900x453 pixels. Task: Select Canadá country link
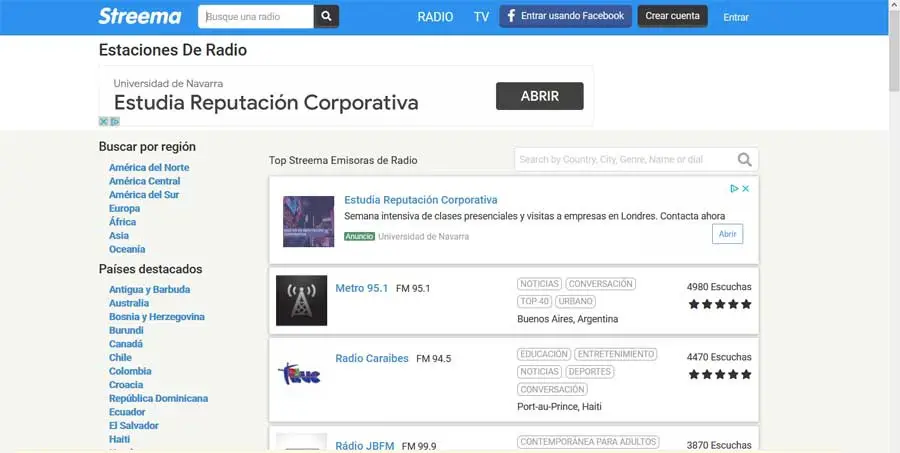(126, 344)
